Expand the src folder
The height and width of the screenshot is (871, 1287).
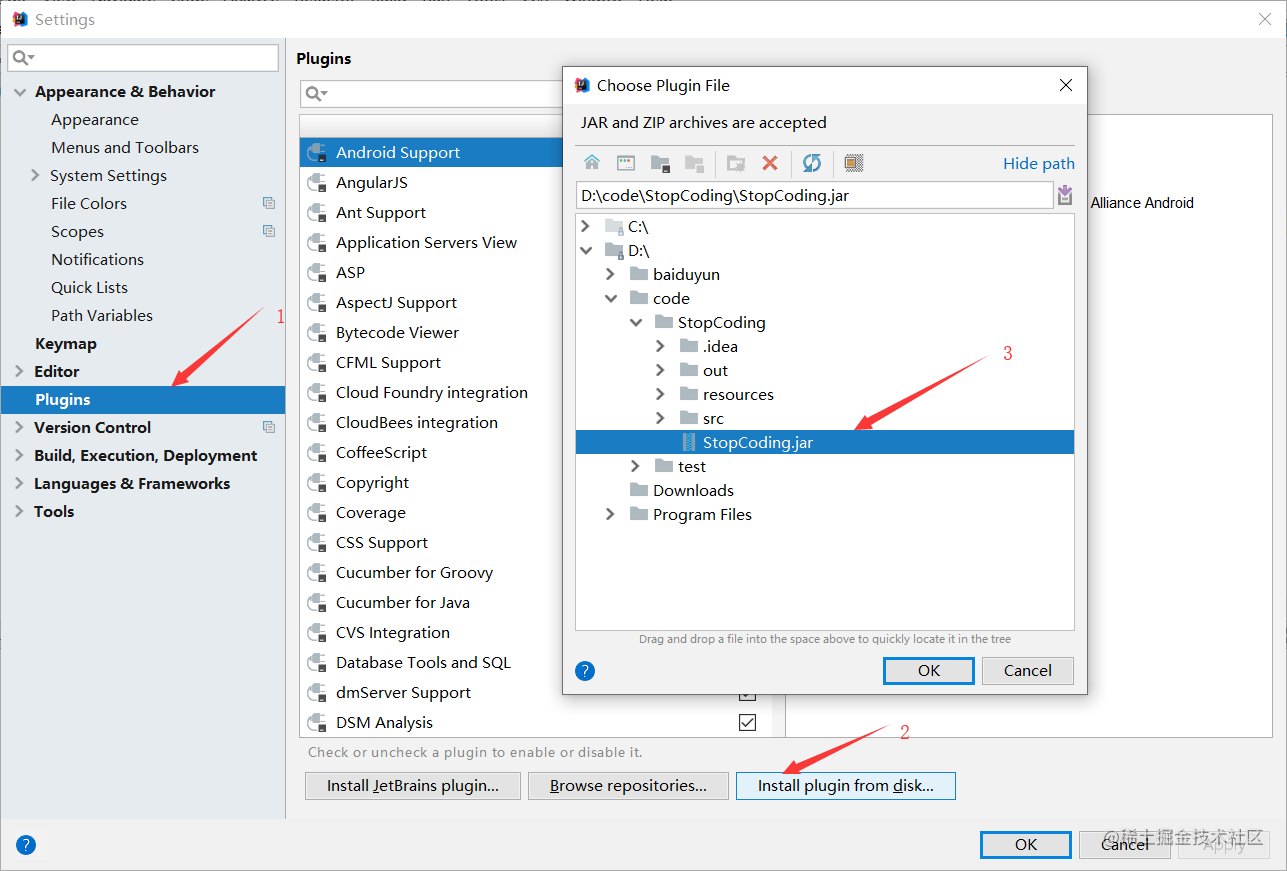tap(660, 418)
